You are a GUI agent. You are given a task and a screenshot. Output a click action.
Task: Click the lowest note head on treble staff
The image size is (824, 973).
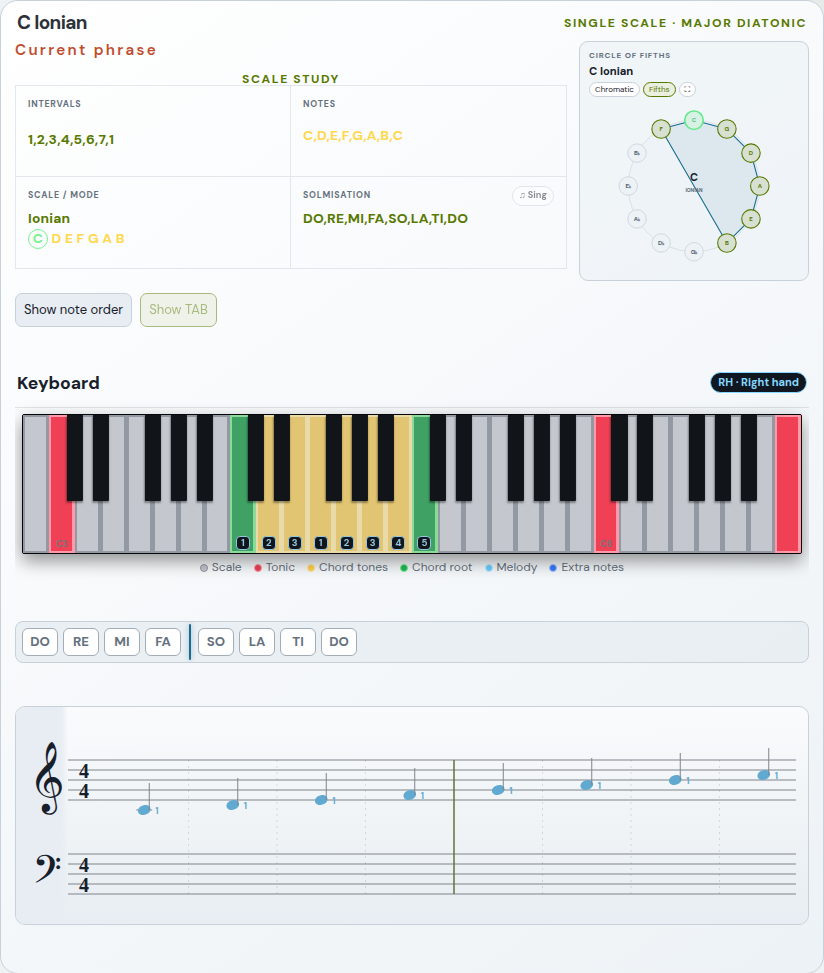click(144, 810)
